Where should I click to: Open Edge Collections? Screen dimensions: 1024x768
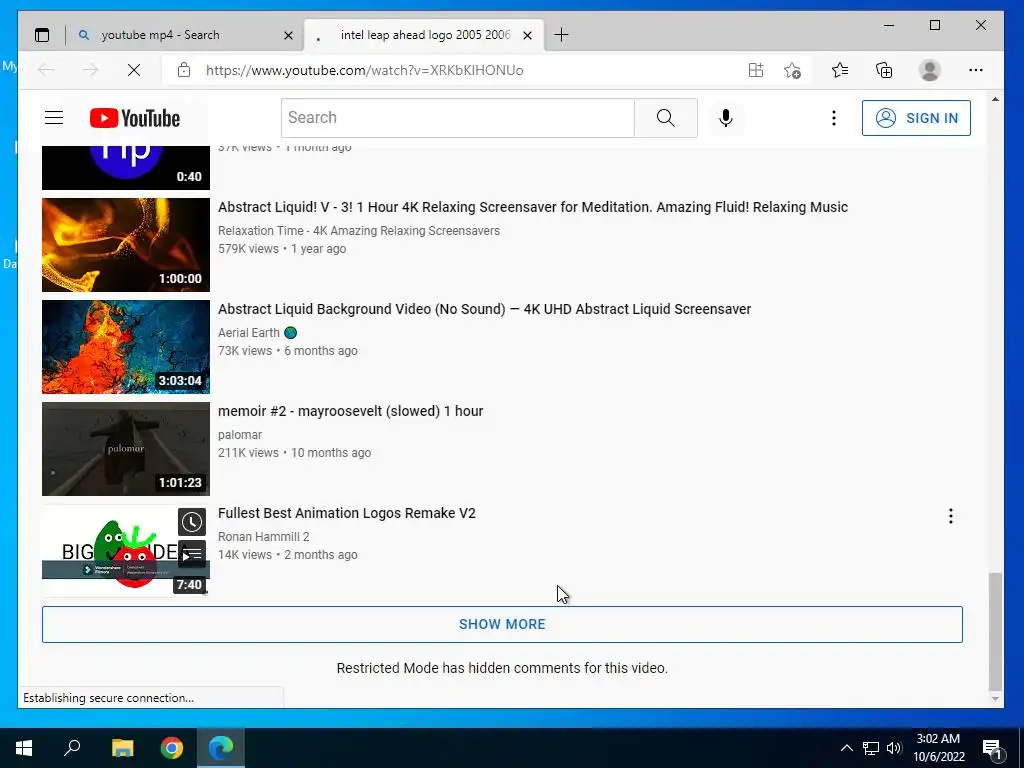(884, 70)
